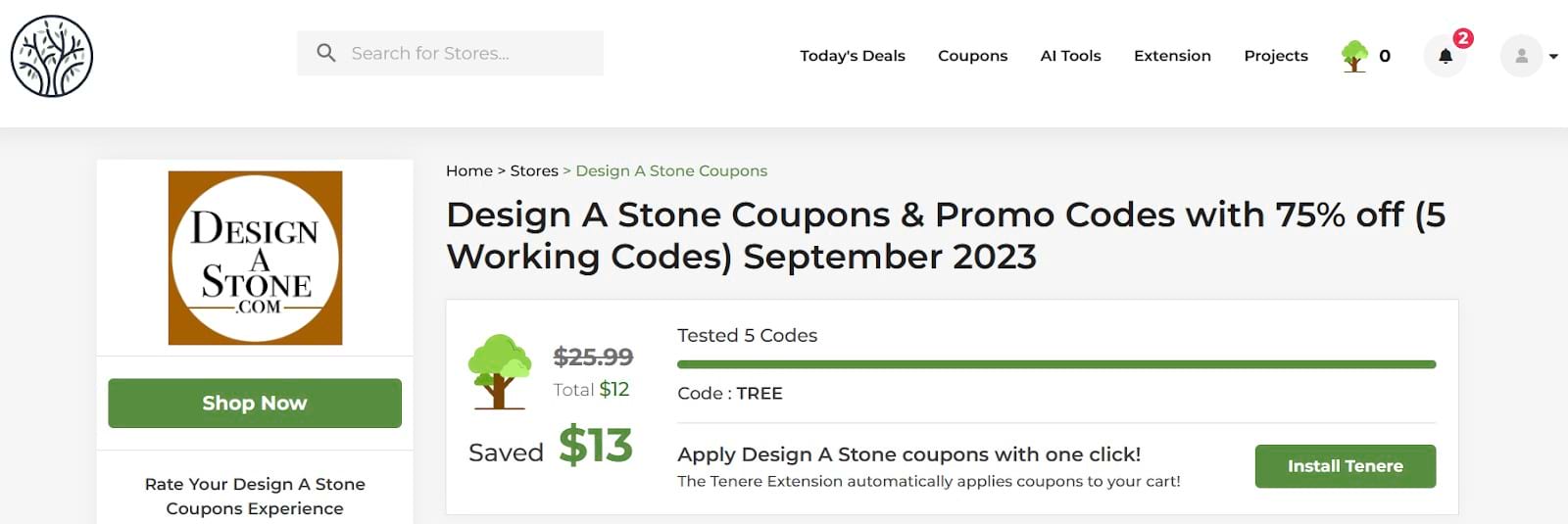Expand the account dropdown arrow
This screenshot has height=524, width=1568.
click(1553, 57)
